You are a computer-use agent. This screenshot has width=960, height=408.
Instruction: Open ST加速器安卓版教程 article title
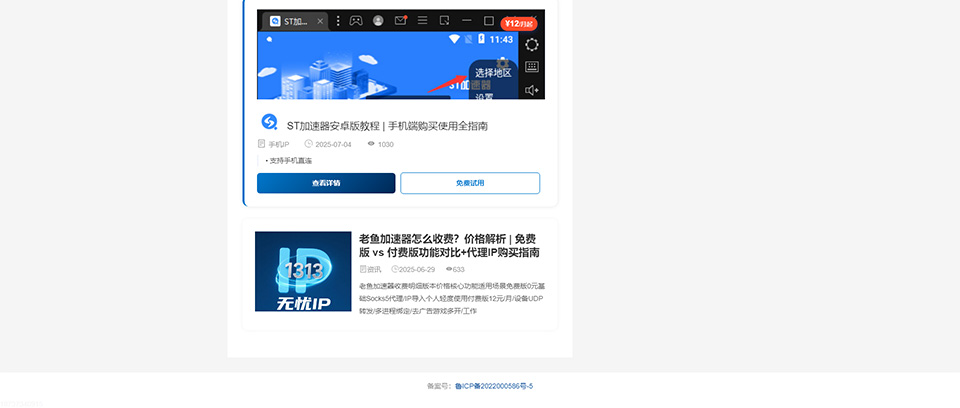pyautogui.click(x=387, y=126)
